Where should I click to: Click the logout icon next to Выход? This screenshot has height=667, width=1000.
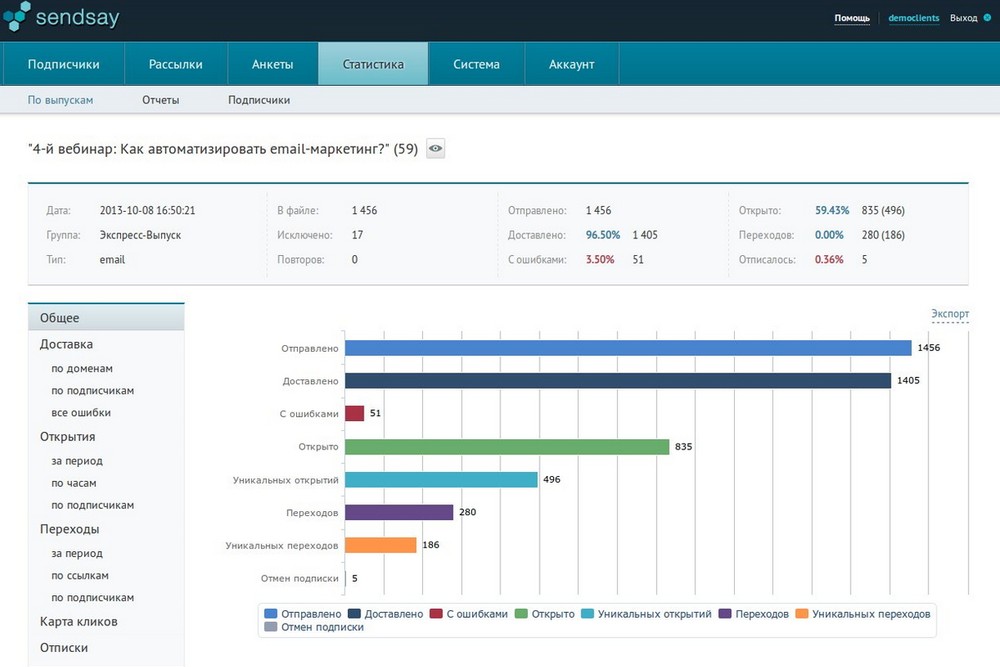tap(987, 18)
